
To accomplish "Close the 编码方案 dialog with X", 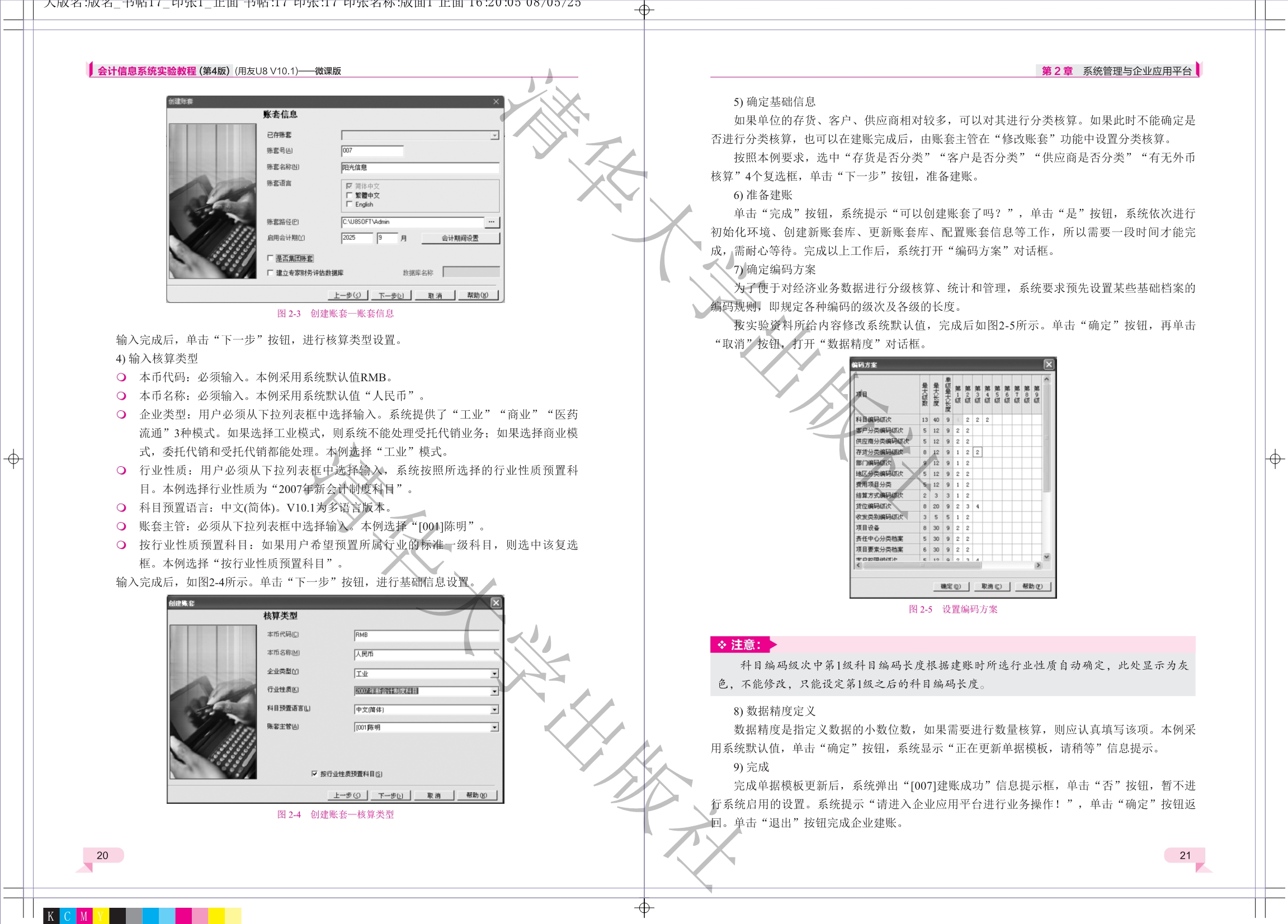I will [x=1048, y=364].
